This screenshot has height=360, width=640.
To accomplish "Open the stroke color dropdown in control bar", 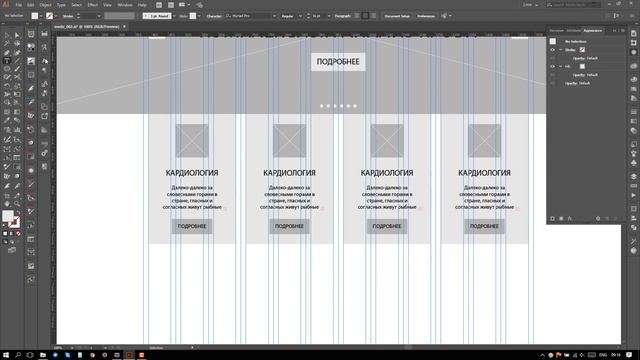I will (x=56, y=16).
